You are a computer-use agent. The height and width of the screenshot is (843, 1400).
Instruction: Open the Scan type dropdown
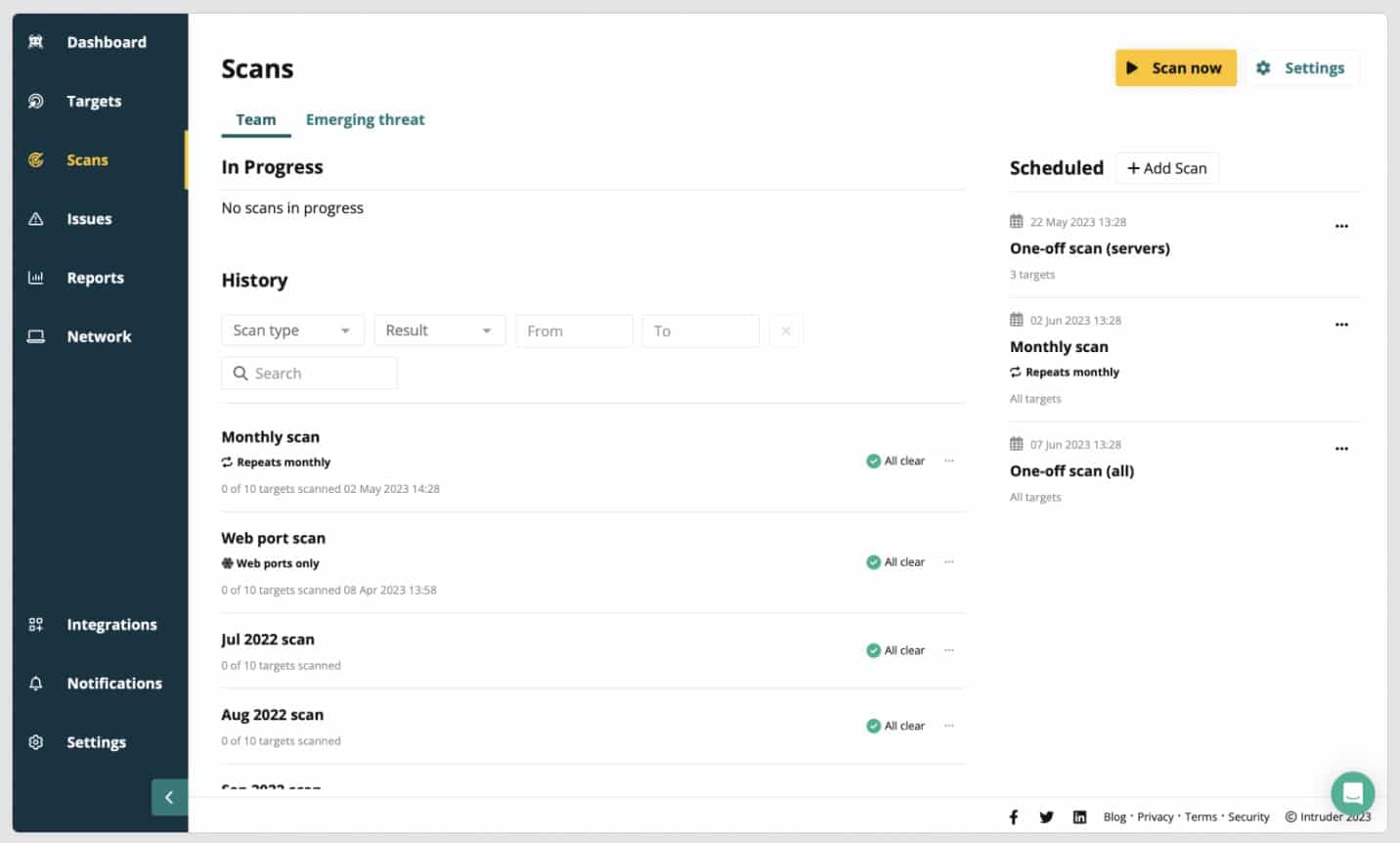[x=292, y=331]
